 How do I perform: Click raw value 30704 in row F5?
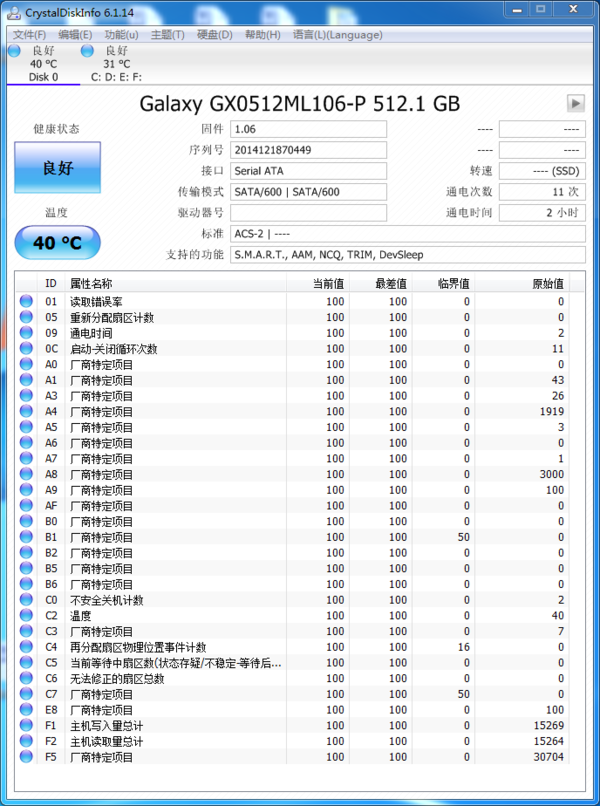(x=549, y=757)
